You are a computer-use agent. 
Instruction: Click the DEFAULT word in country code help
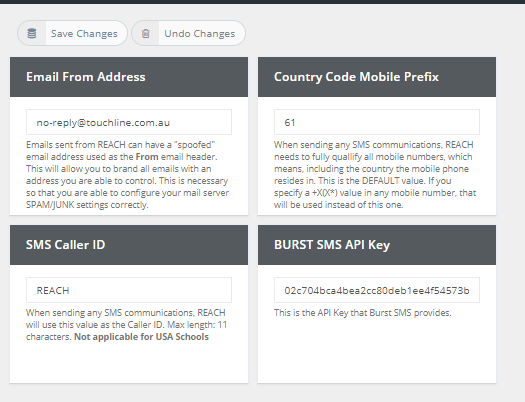(x=381, y=181)
